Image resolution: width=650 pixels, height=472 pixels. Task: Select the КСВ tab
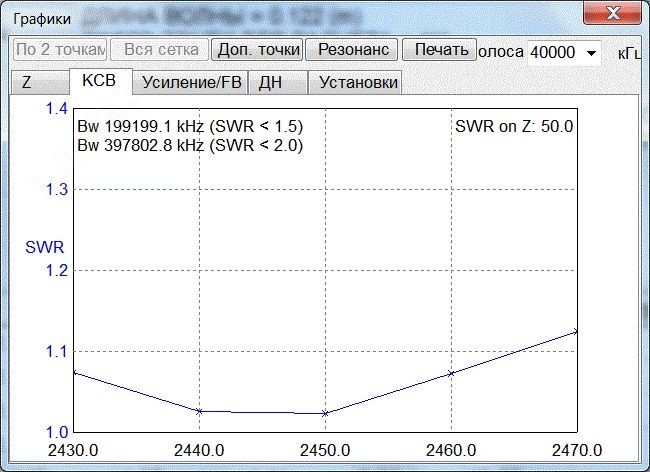click(101, 81)
